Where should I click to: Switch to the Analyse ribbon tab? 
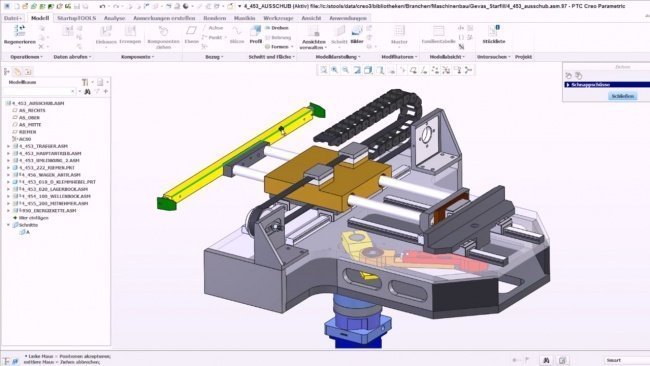pyautogui.click(x=114, y=18)
